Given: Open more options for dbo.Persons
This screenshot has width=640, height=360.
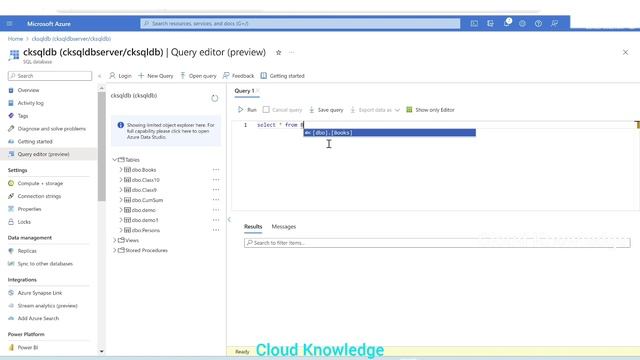Looking at the screenshot, I should (x=216, y=230).
